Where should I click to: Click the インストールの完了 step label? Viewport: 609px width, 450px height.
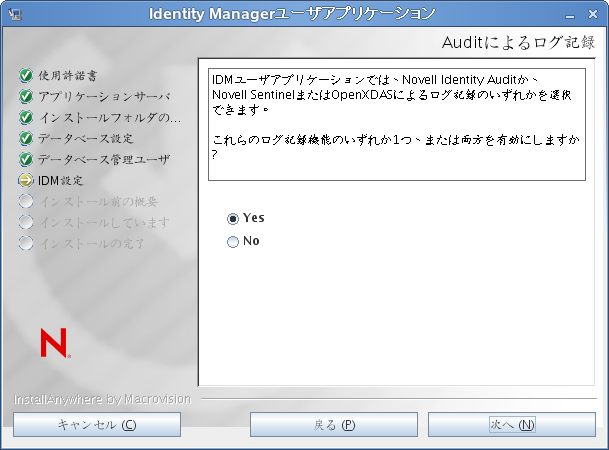tap(92, 243)
